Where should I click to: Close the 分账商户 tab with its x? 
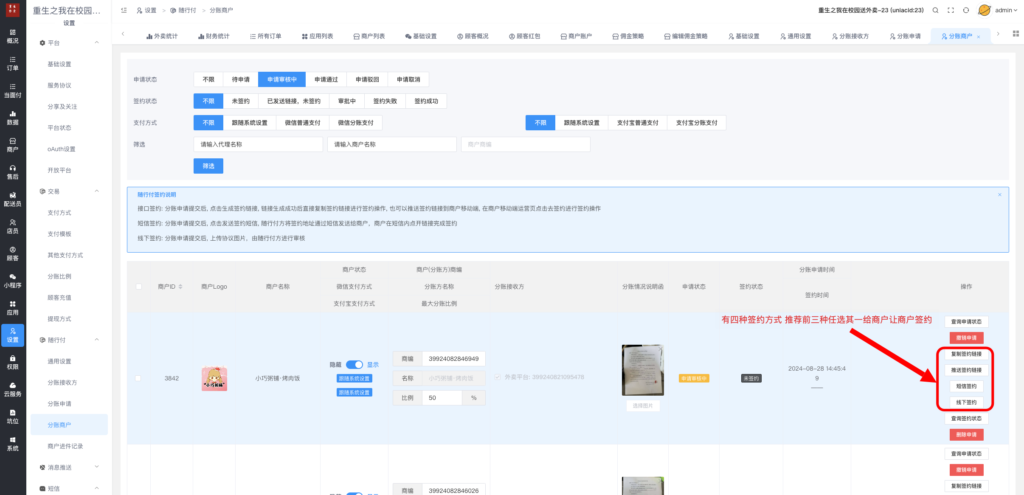[978, 37]
